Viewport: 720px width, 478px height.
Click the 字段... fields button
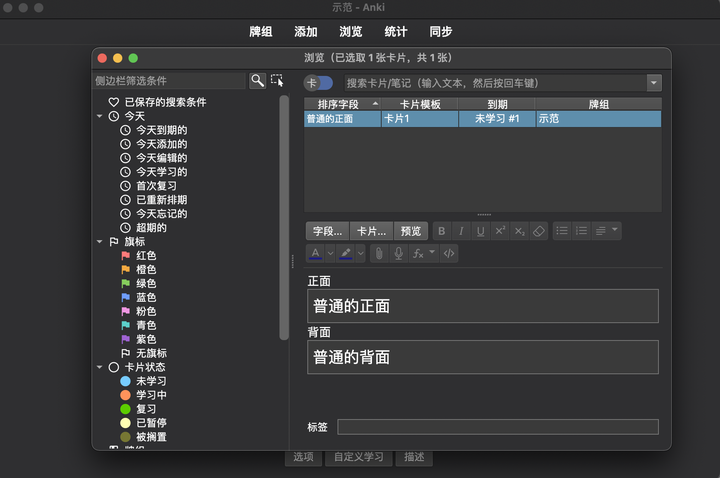[327, 231]
